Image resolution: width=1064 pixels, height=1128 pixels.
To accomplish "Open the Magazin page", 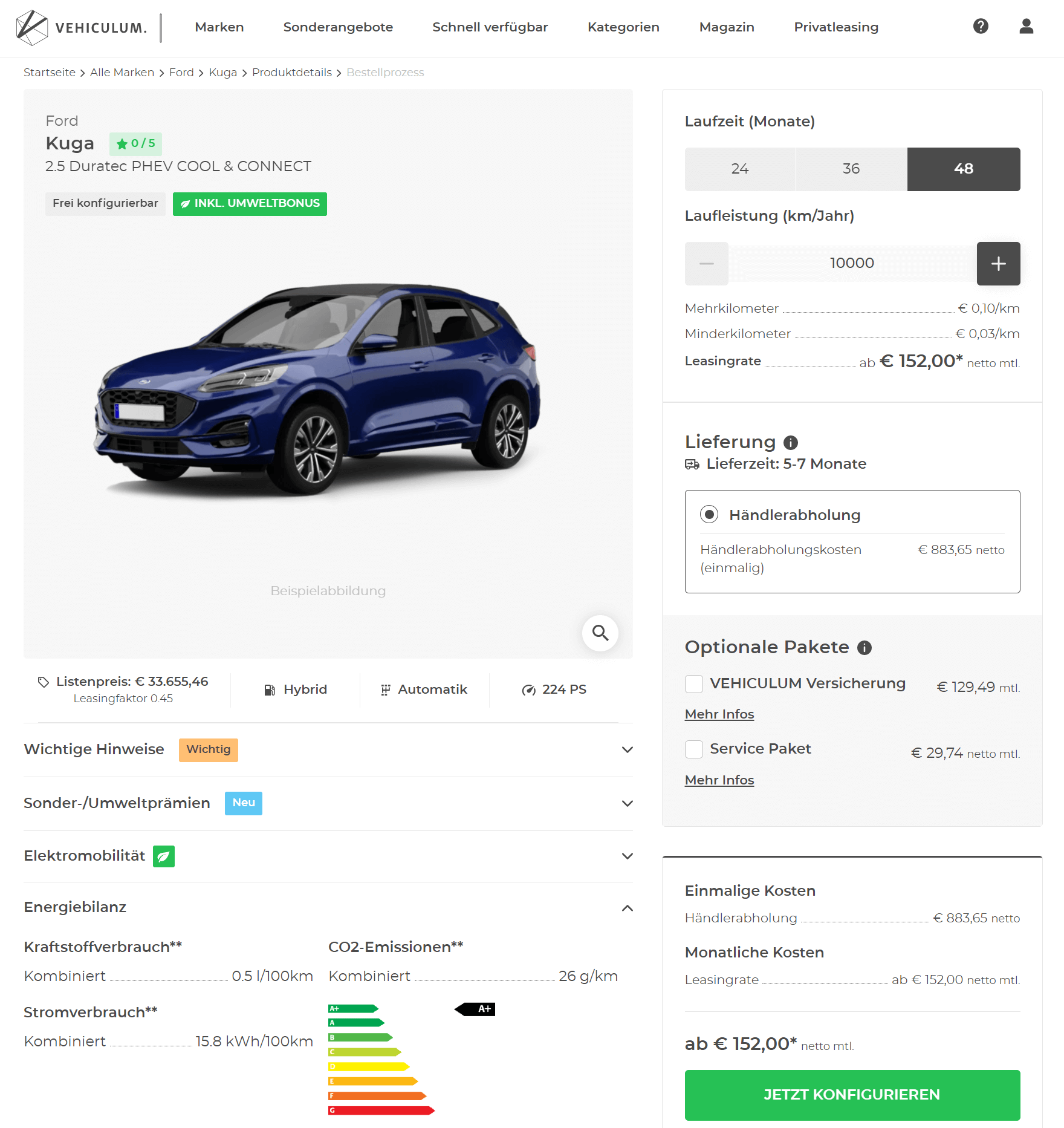I will click(x=727, y=27).
